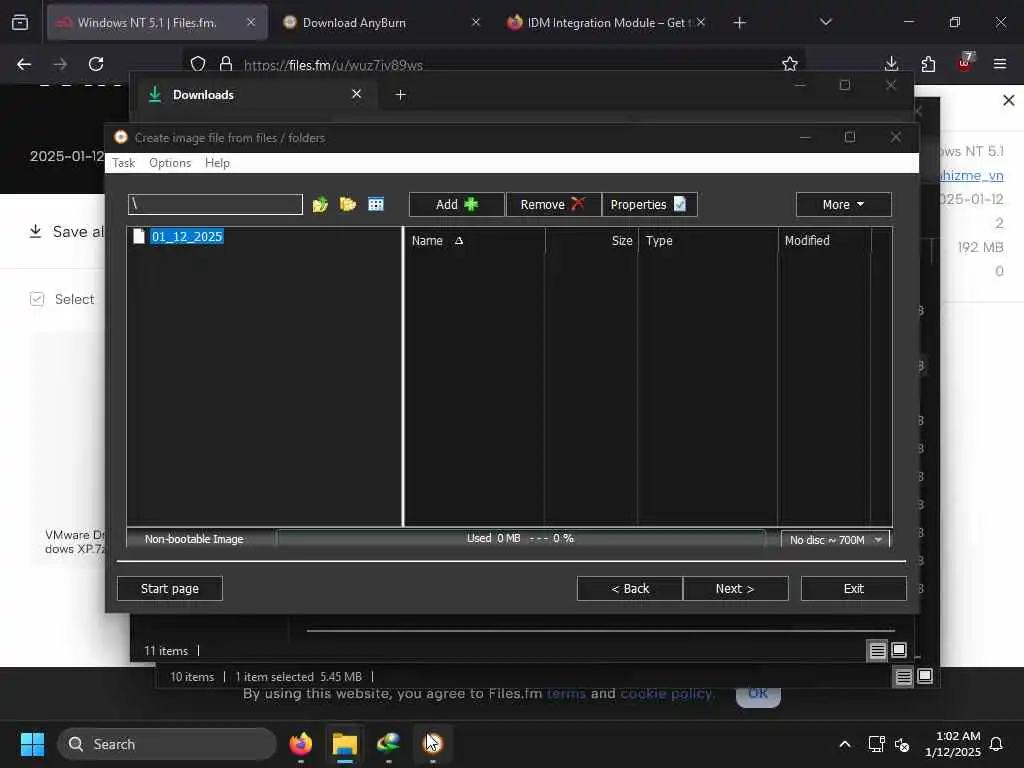Click the browser forward arrow
Screen dimensions: 1024x768
[60, 64]
